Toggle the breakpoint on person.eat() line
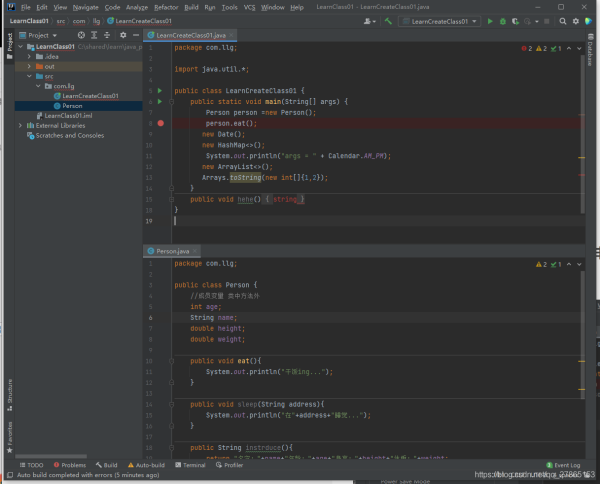Screen dimensions: 600x484 coord(160,123)
